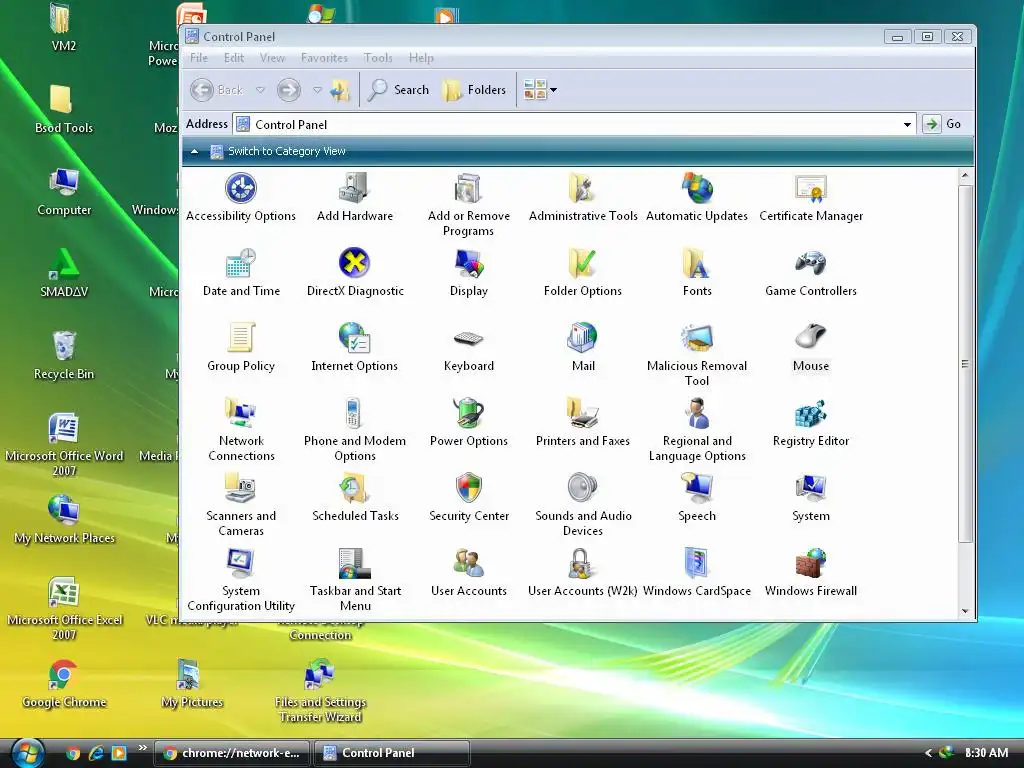
Task: Expand the Address bar dropdown arrow
Action: point(907,124)
